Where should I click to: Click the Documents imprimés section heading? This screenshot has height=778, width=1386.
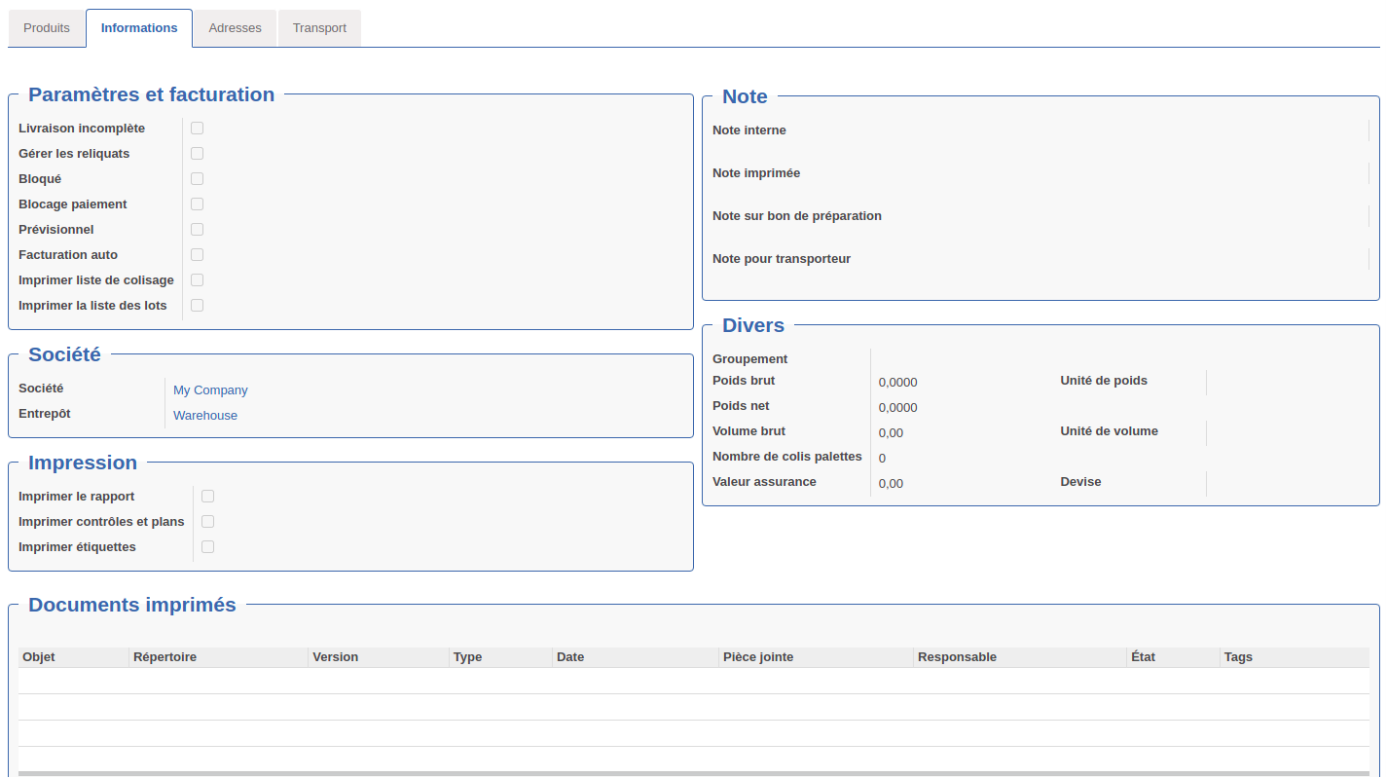click(x=132, y=605)
